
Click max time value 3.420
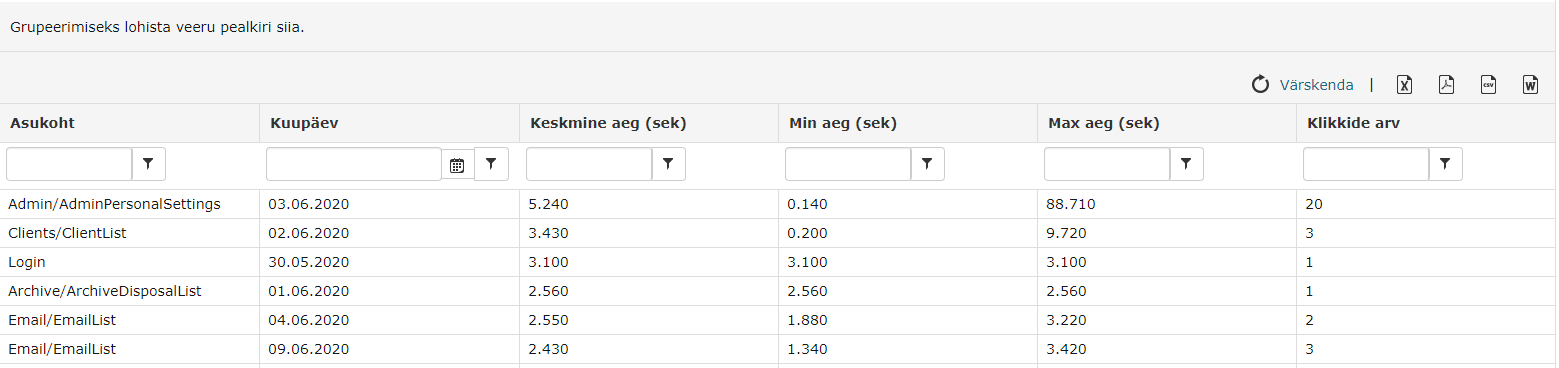1066,349
